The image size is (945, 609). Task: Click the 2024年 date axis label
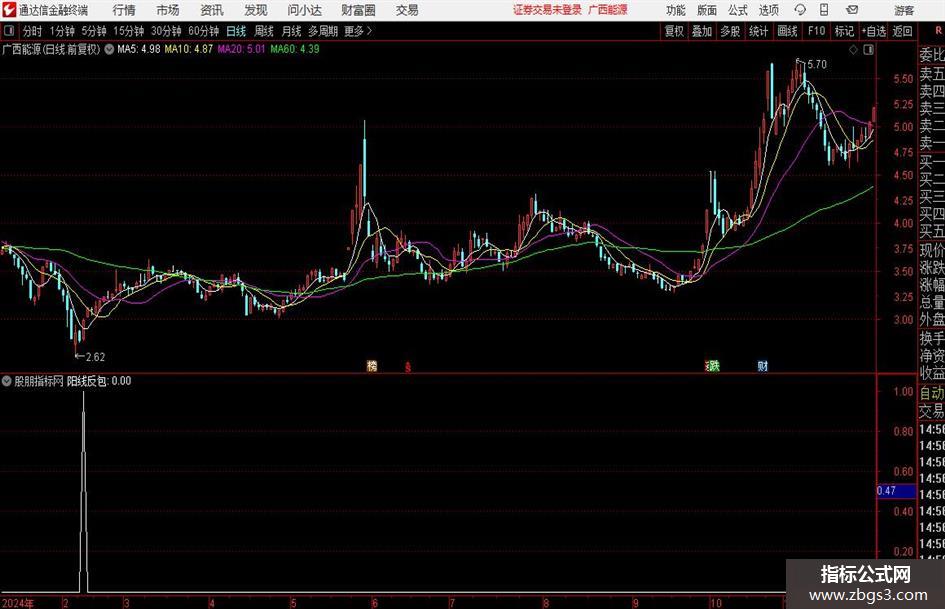(x=17, y=603)
